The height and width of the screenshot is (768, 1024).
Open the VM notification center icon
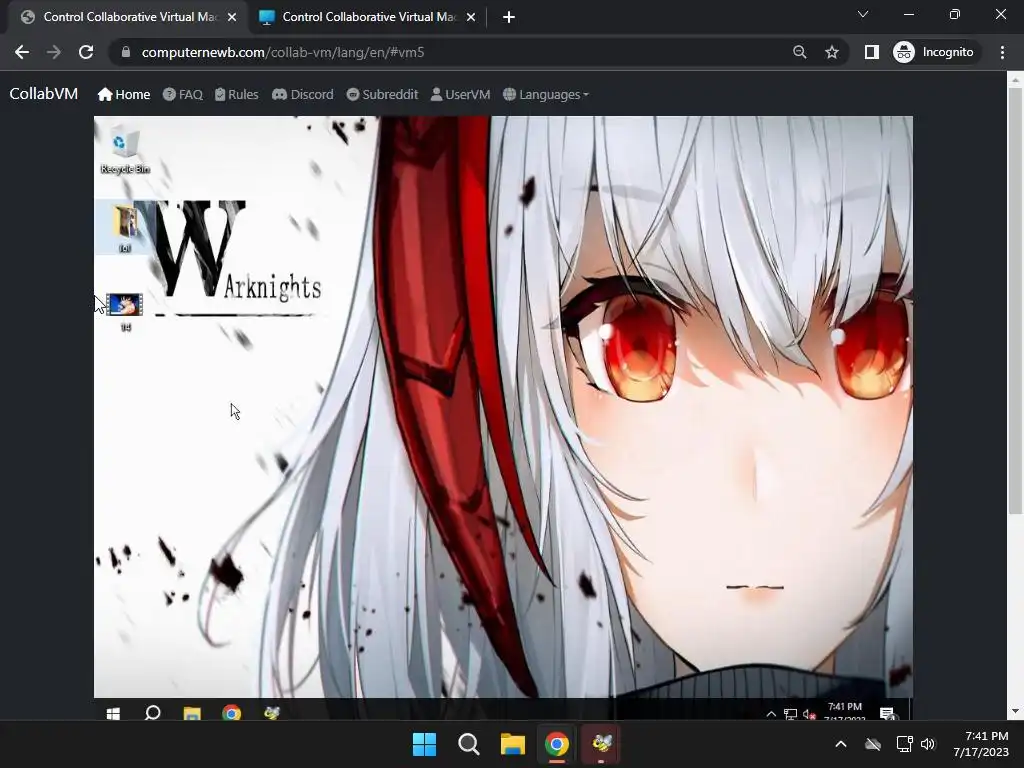tap(887, 714)
